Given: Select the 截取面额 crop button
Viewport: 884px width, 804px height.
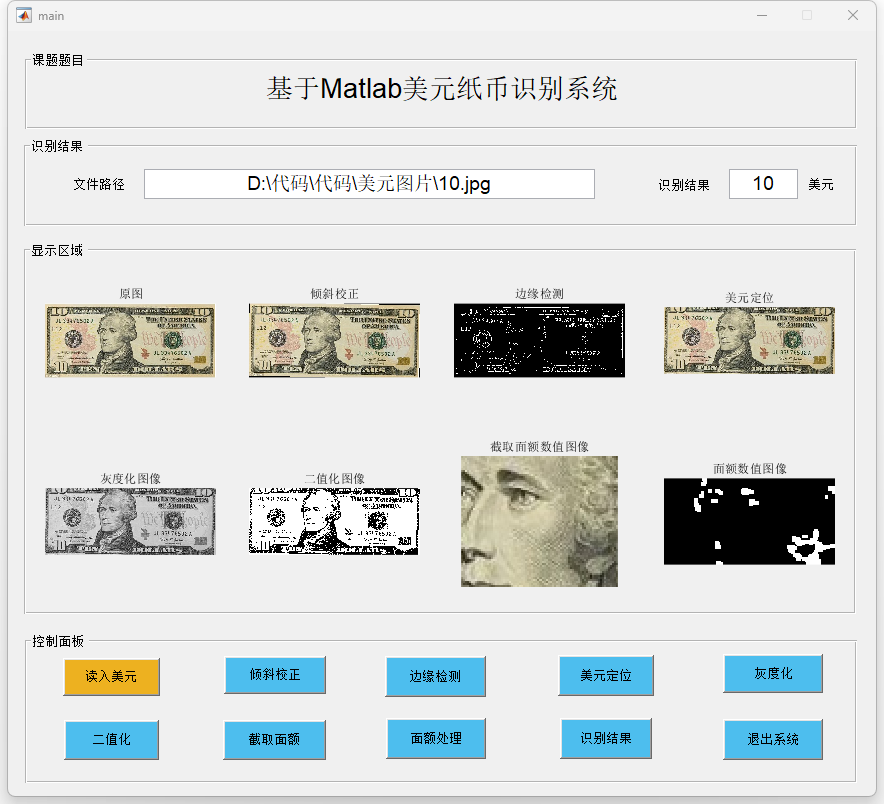Looking at the screenshot, I should 275,739.
